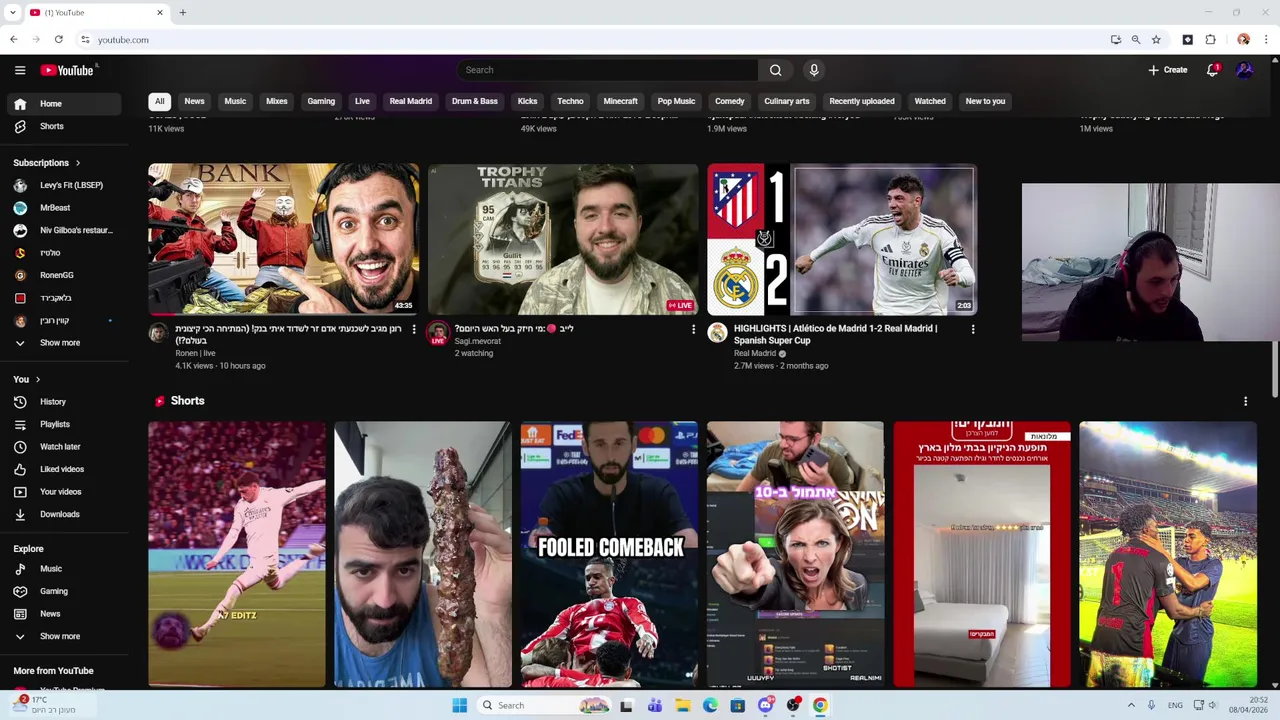Image resolution: width=1280 pixels, height=720 pixels.
Task: Select the Culinary arts chip
Action: click(x=787, y=101)
